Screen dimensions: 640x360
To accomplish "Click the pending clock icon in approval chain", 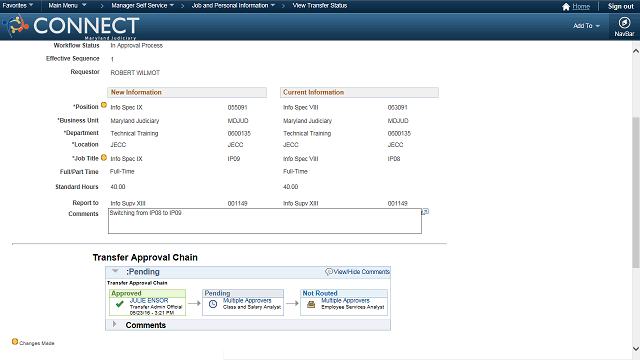I will pos(213,304).
